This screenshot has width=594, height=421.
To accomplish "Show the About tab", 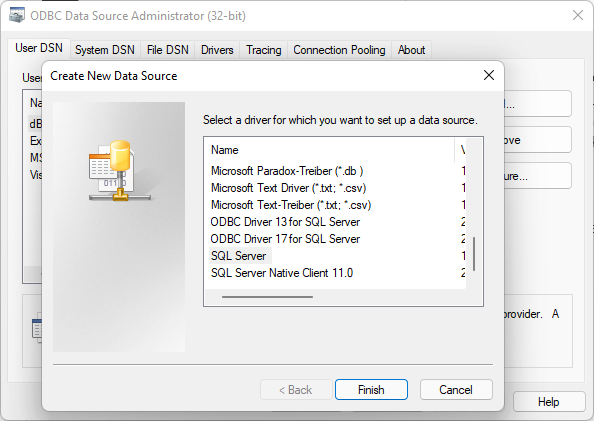I will click(x=411, y=50).
